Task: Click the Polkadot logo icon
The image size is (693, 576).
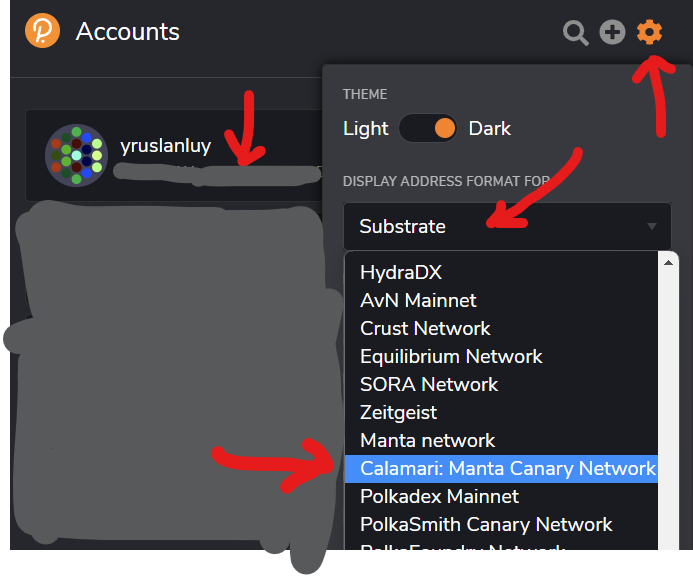Action: [42, 31]
